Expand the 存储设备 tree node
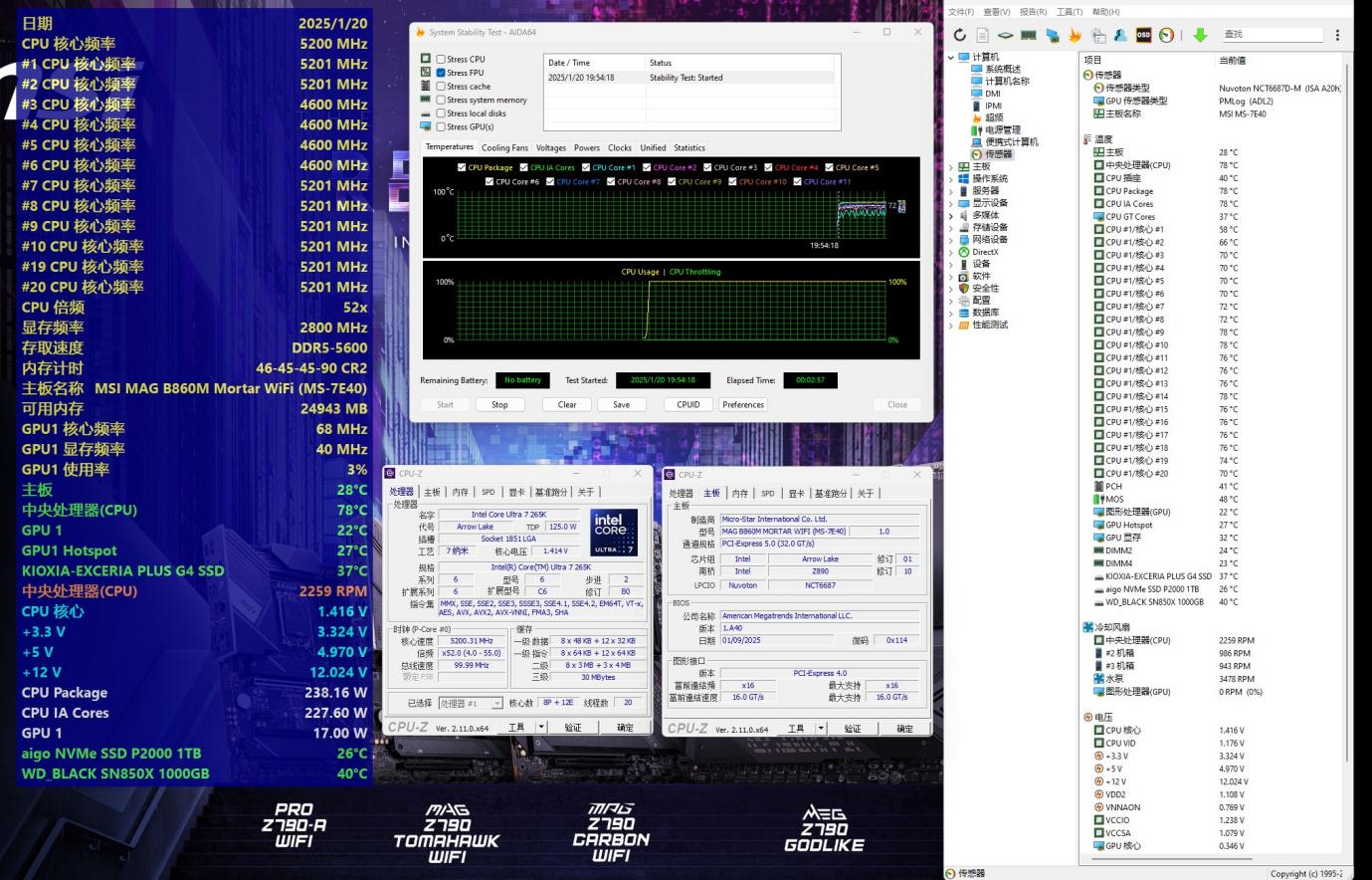The height and width of the screenshot is (880, 1372). (950, 227)
